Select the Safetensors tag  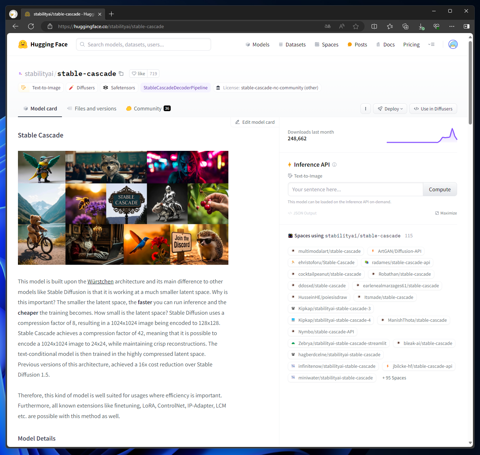tap(119, 88)
